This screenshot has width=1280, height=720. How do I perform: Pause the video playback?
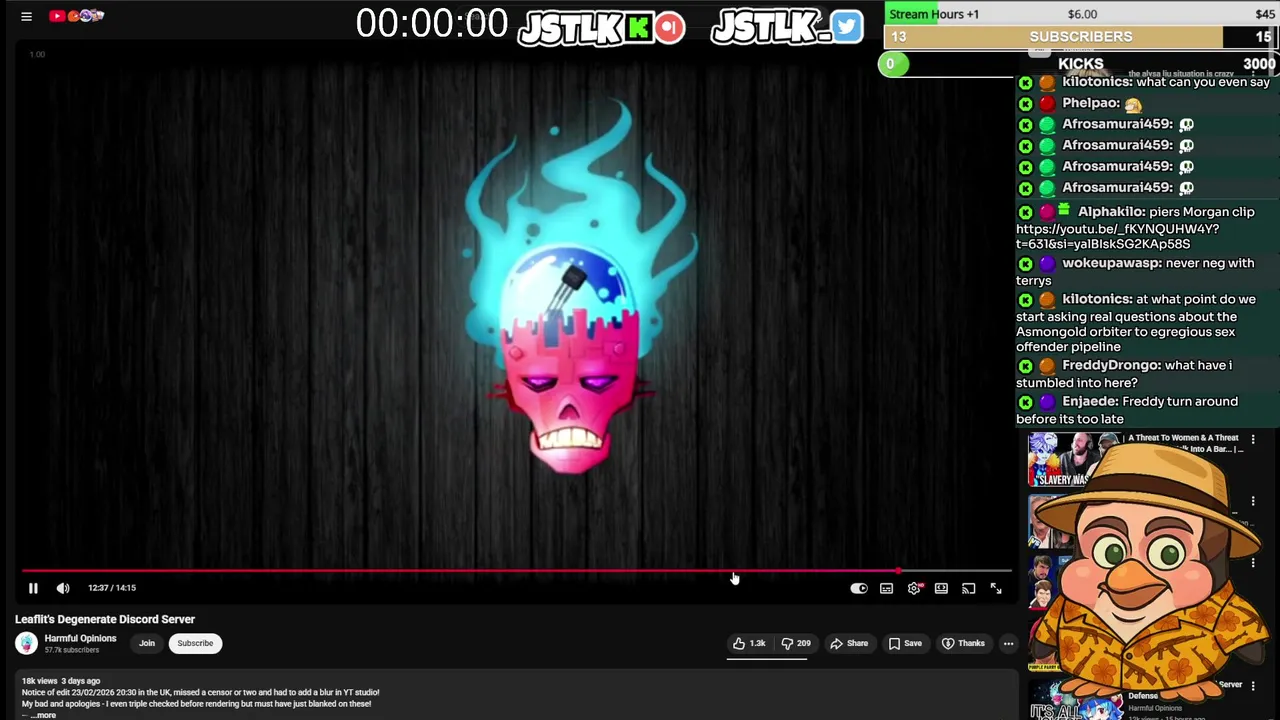tap(33, 588)
